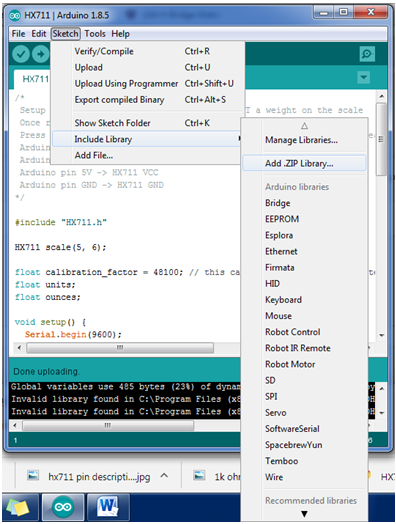396x524 pixels.
Task: Include the Bridge library
Action: [x=304, y=203]
